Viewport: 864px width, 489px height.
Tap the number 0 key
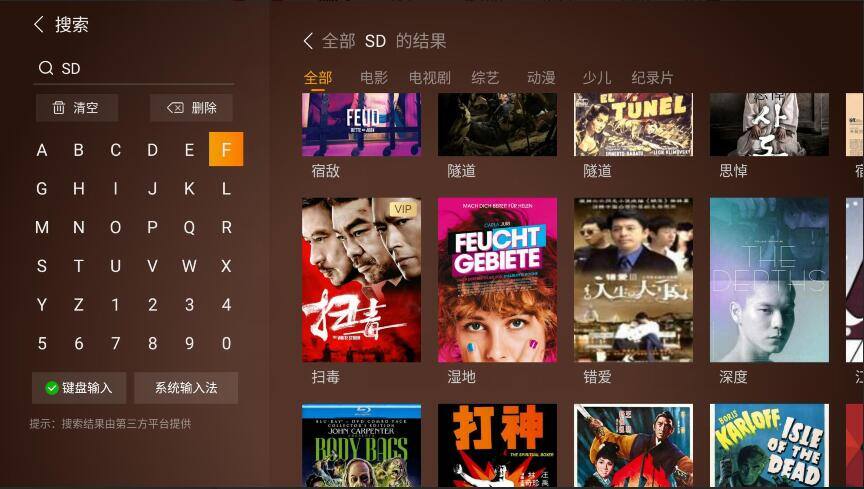tap(226, 343)
